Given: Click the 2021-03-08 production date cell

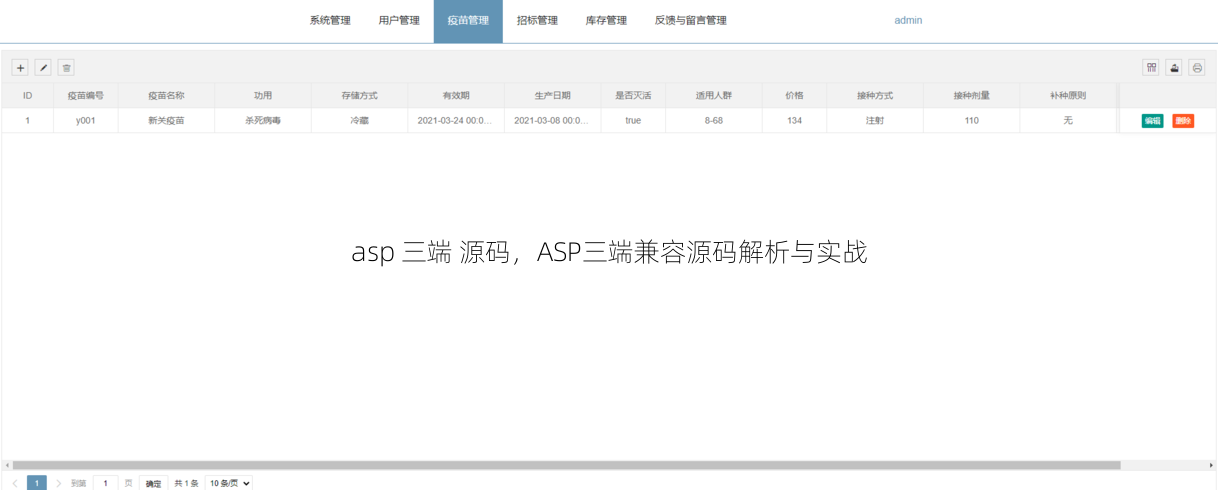Looking at the screenshot, I should point(552,120).
